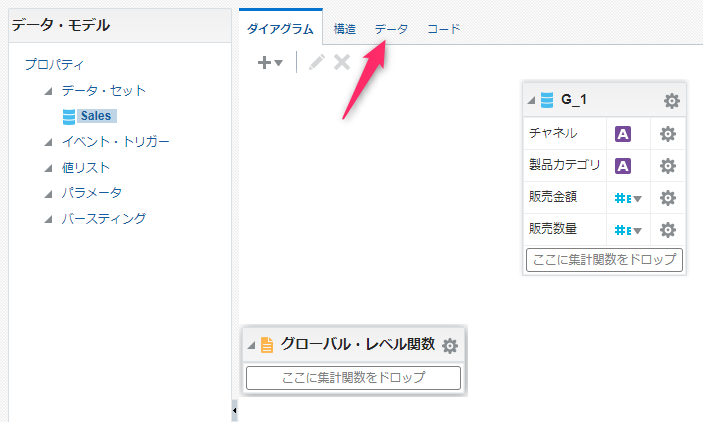Click the pencil edit icon in toolbar
Screen dimensions: 703x422
point(317,62)
